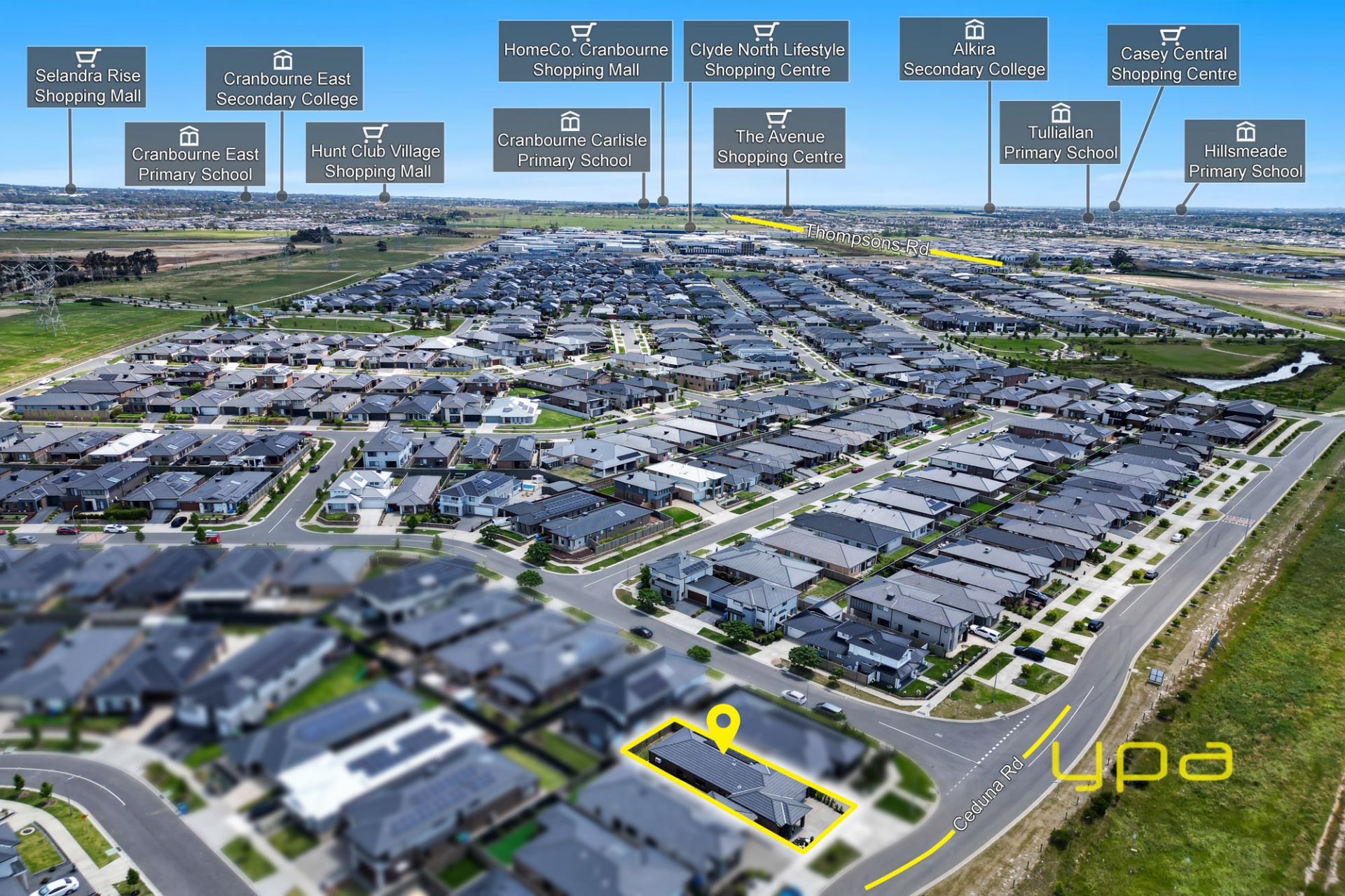The width and height of the screenshot is (1345, 896).
Task: Click the Clyde North Lifestyle cart icon
Action: pos(766,32)
